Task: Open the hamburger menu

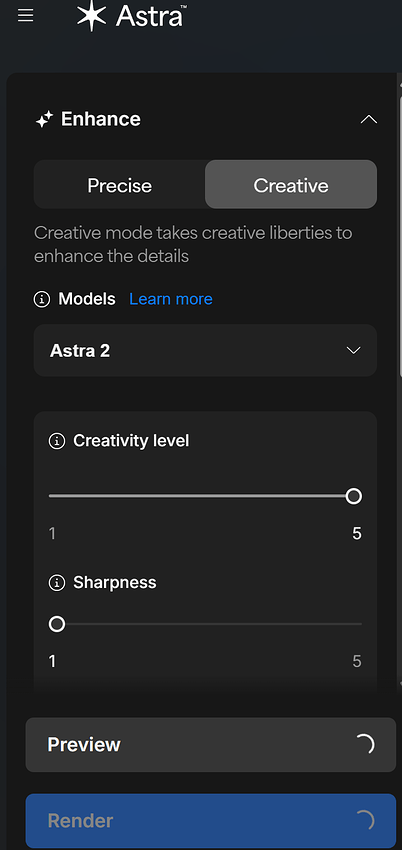Action: [x=25, y=16]
